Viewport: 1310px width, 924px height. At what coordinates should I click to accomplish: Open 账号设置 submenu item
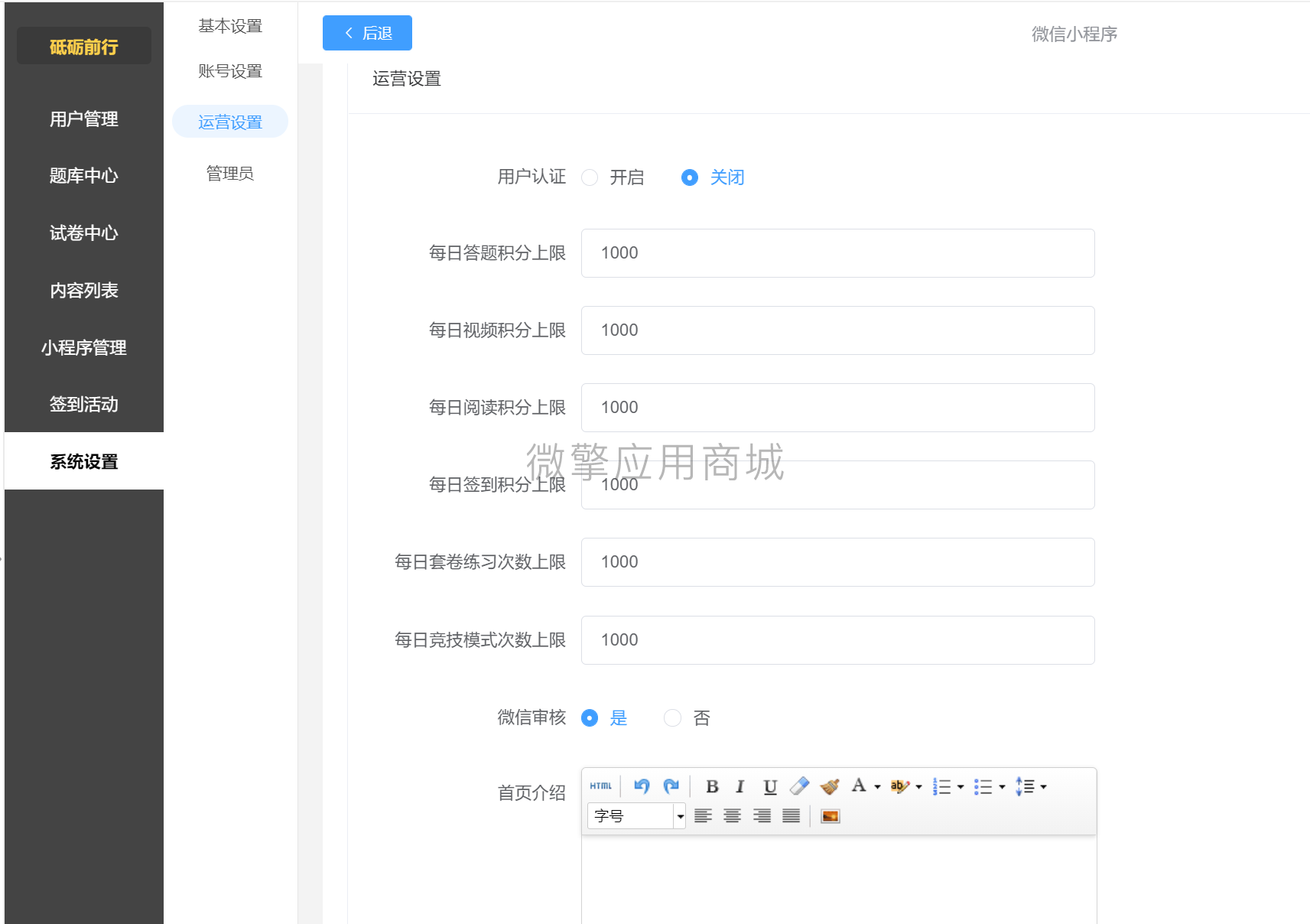(x=230, y=71)
